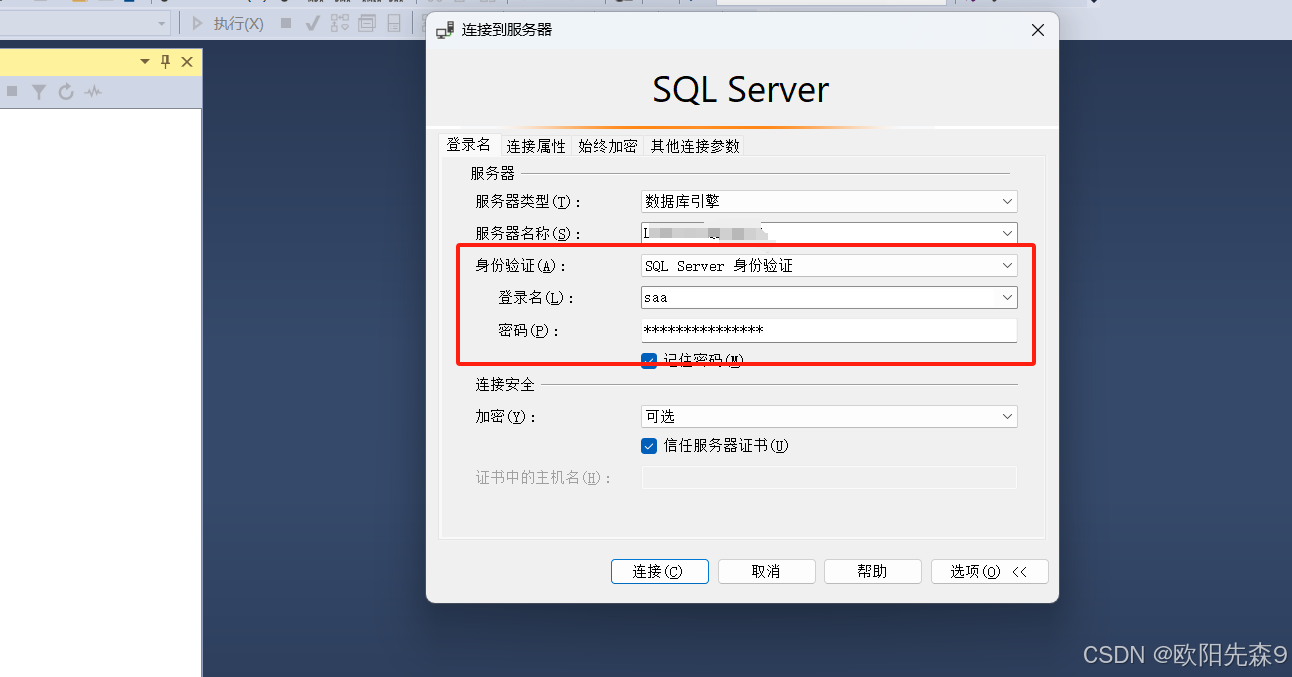Switch to the 连接属性 tab
The image size is (1292, 677).
pos(536,146)
